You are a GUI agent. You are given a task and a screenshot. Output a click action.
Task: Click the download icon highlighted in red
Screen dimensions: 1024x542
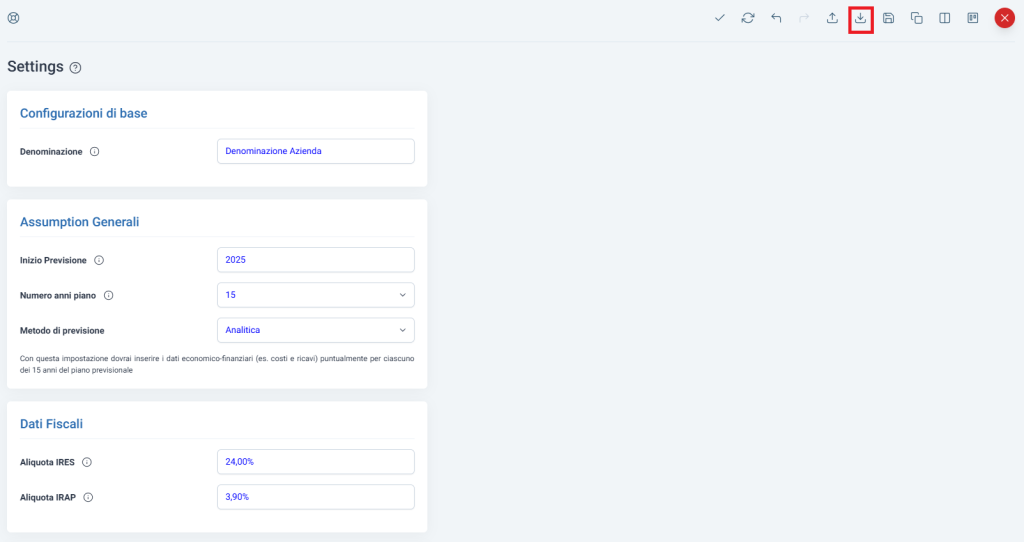click(x=860, y=18)
